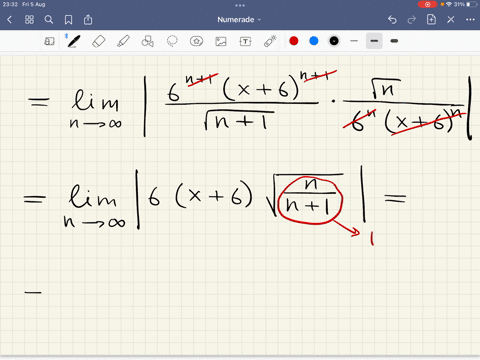Close the editing toolbar with X
The width and height of the screenshot is (480, 360).
pos(451,20)
